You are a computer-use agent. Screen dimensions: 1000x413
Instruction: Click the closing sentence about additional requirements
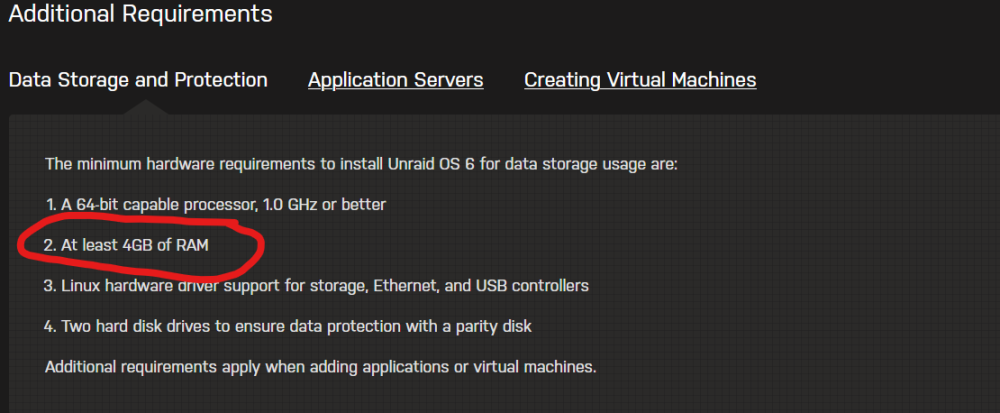point(321,368)
